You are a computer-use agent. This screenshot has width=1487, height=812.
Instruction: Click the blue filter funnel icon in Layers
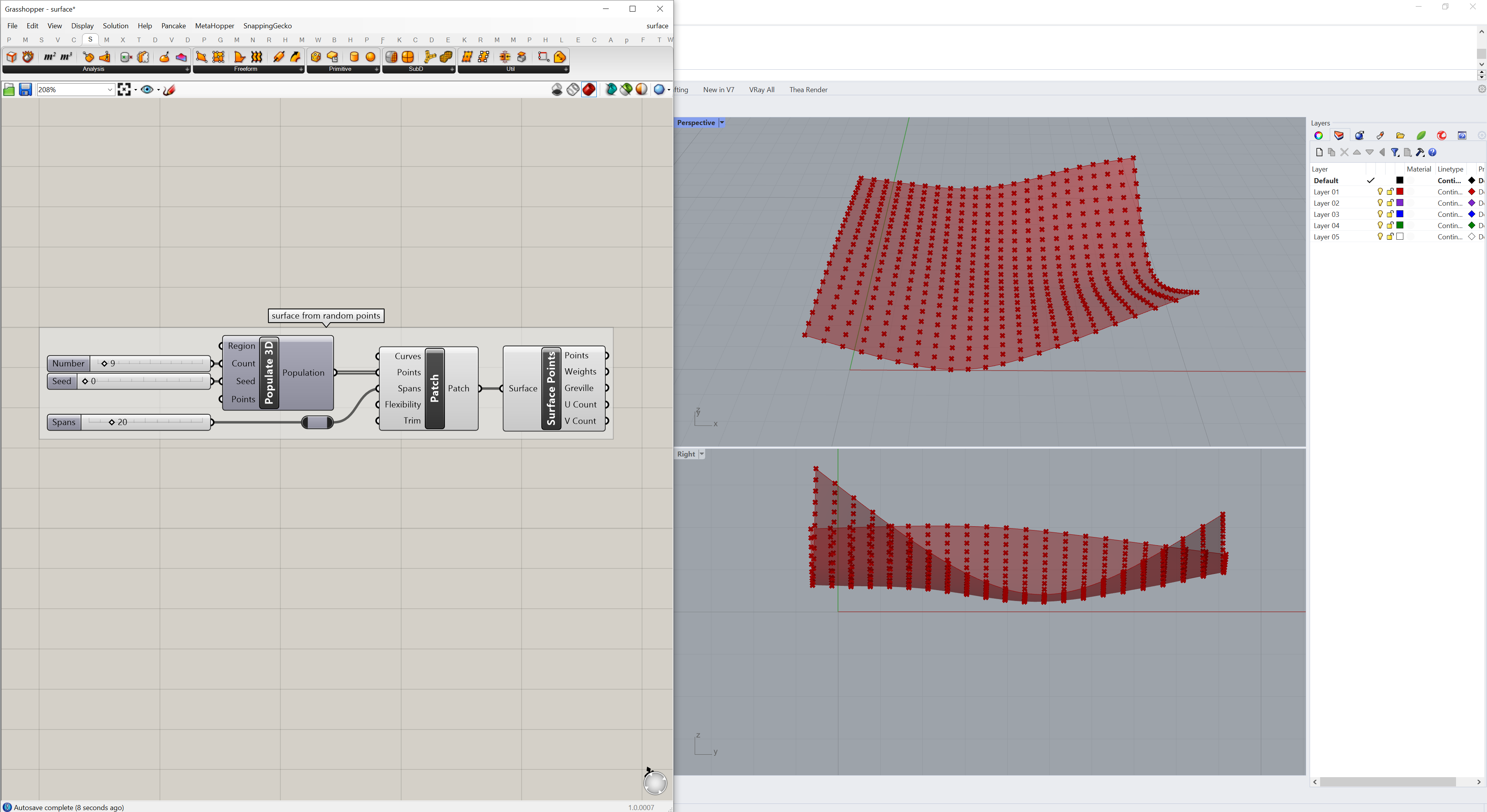pos(1394,152)
